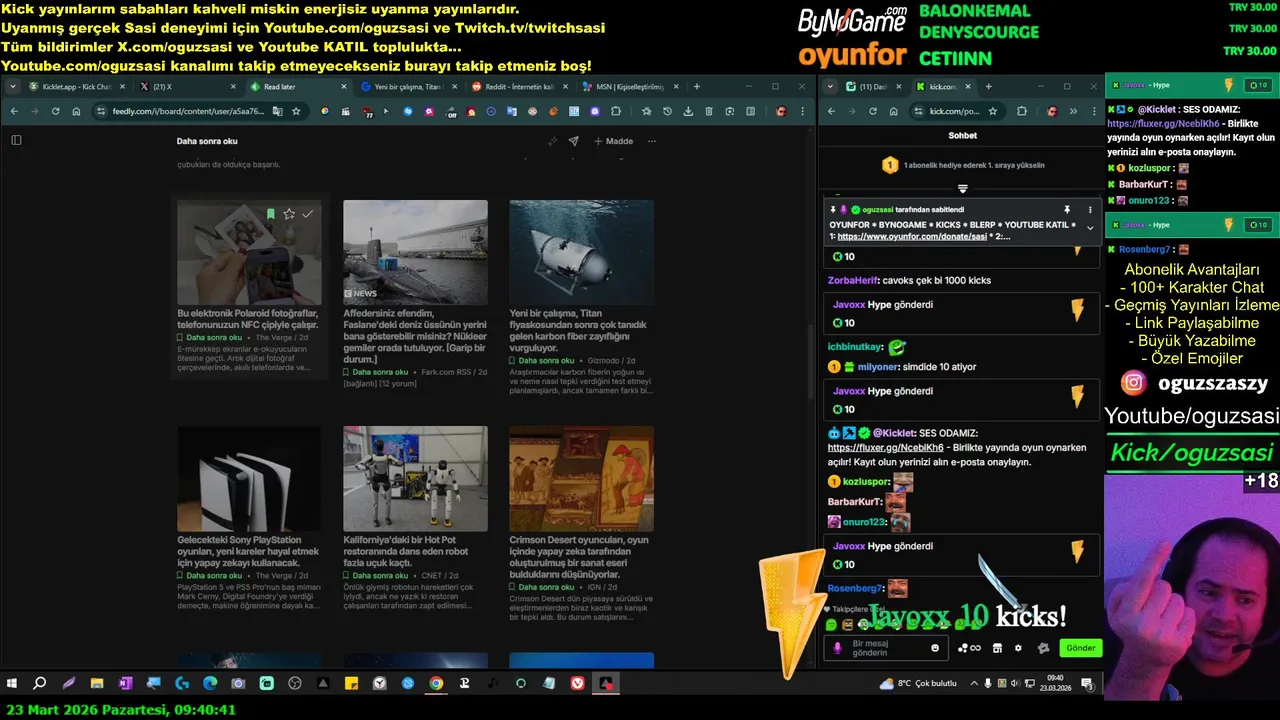
Task: Collapse the gift leaderboard arrow in Kick chat
Action: click(x=963, y=188)
